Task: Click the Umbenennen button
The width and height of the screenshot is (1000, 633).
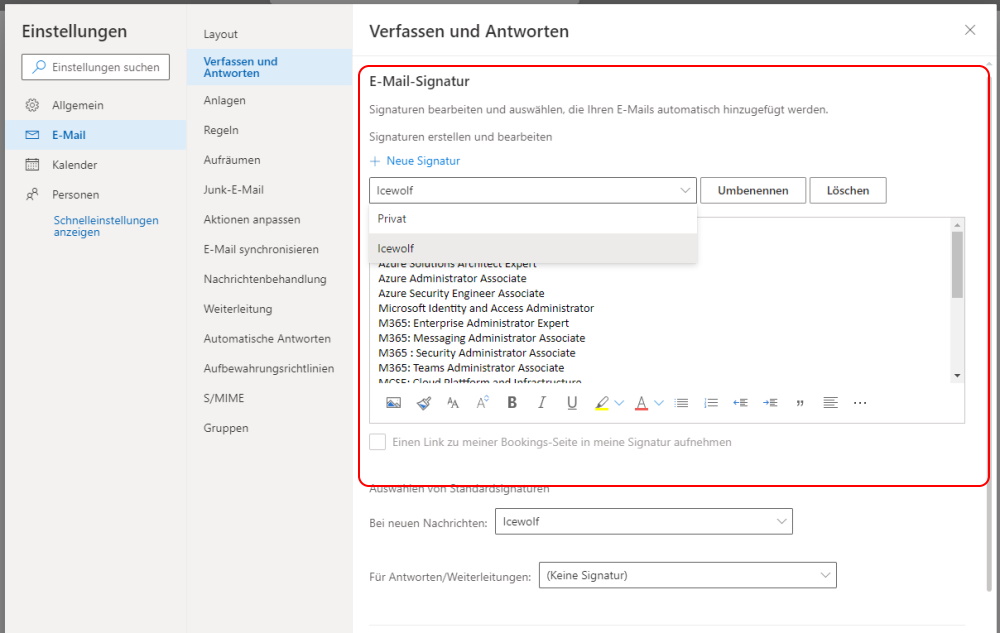Action: click(753, 191)
